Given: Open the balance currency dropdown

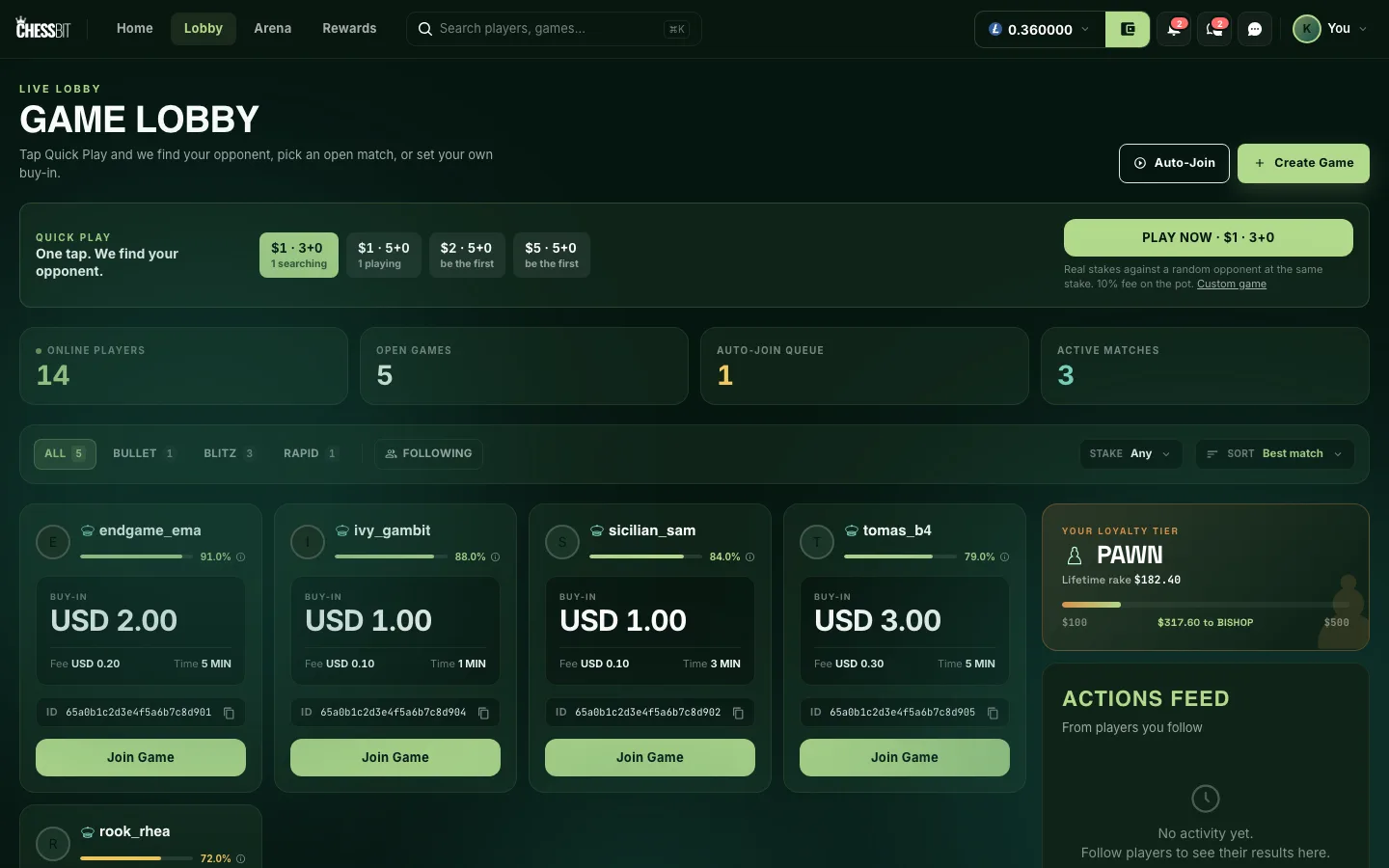Looking at the screenshot, I should tap(1040, 29).
